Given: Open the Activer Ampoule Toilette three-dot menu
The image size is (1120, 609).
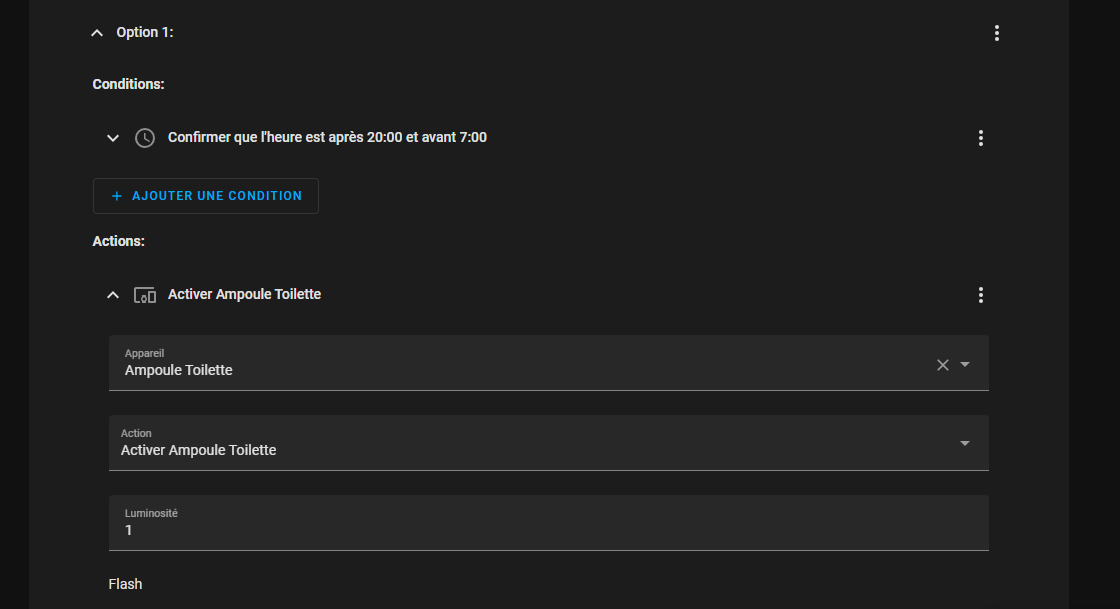Looking at the screenshot, I should [980, 295].
